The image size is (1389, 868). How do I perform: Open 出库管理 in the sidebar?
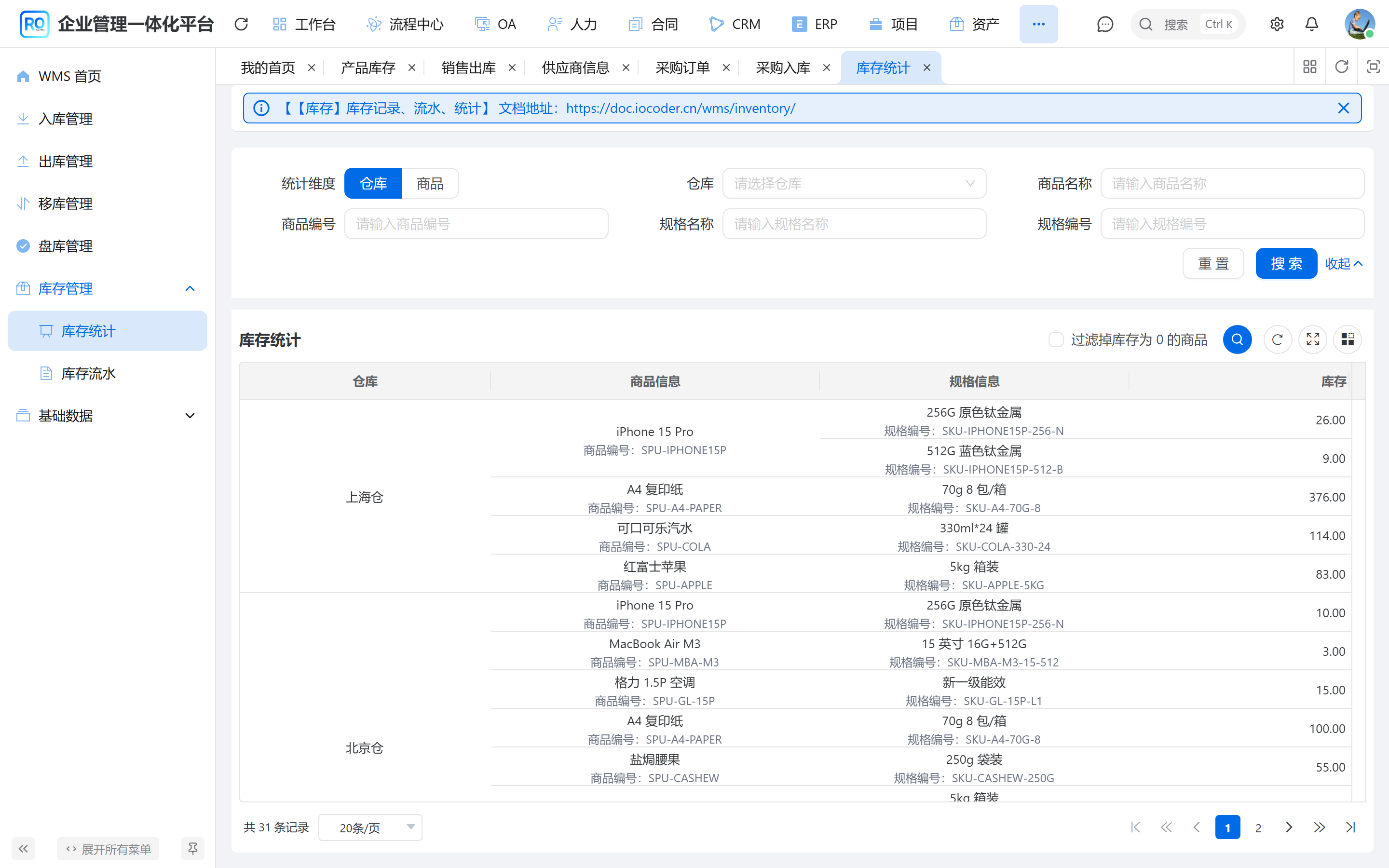108,162
